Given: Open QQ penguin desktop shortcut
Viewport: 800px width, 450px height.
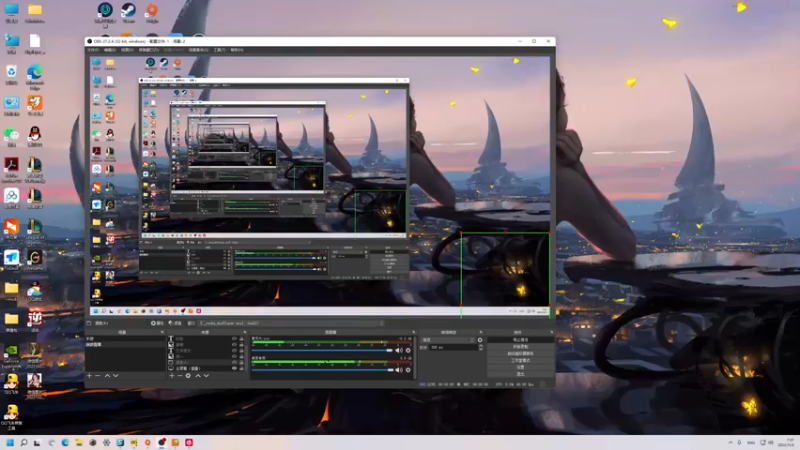Looking at the screenshot, I should [x=35, y=136].
